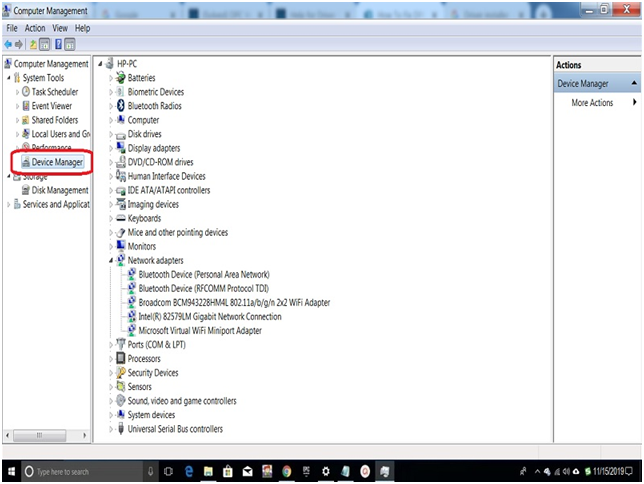Screen dimensions: 644x484
Task: Open the View menu
Action: click(x=60, y=28)
